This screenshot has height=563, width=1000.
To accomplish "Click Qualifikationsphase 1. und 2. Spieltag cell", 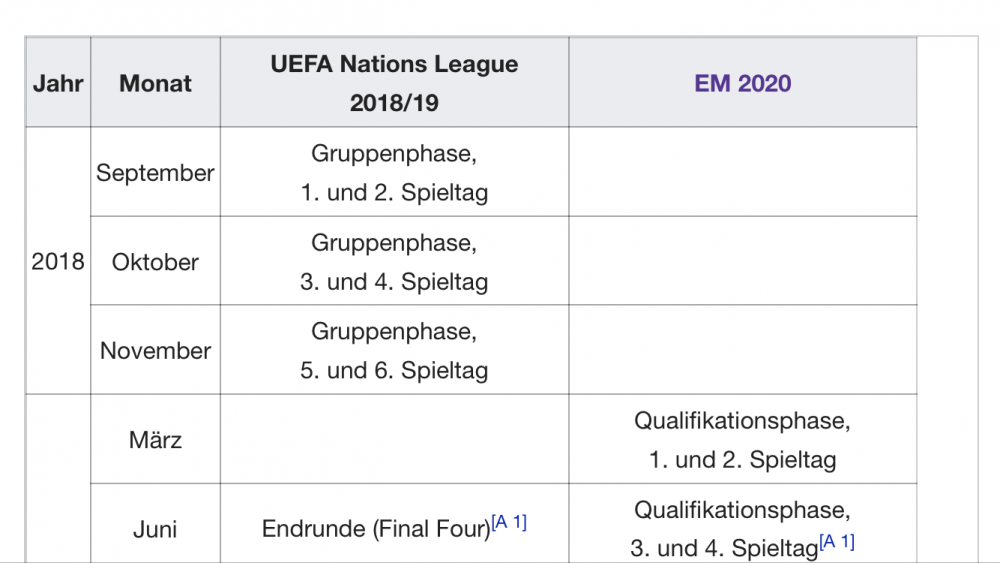I will point(742,439).
